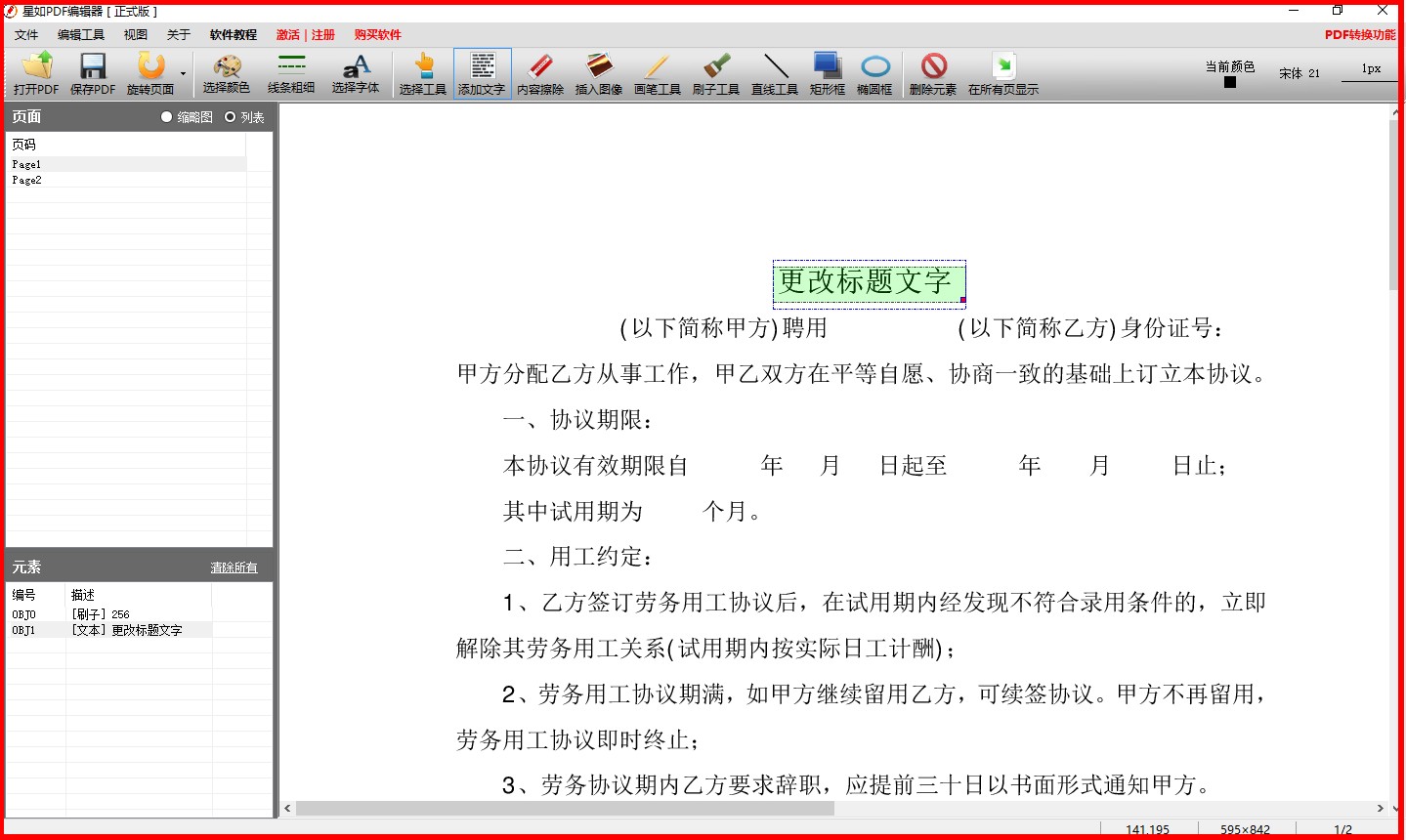Screen dimensions: 1406x840
Task: Click the black current color swatch
Action: coord(1230,83)
